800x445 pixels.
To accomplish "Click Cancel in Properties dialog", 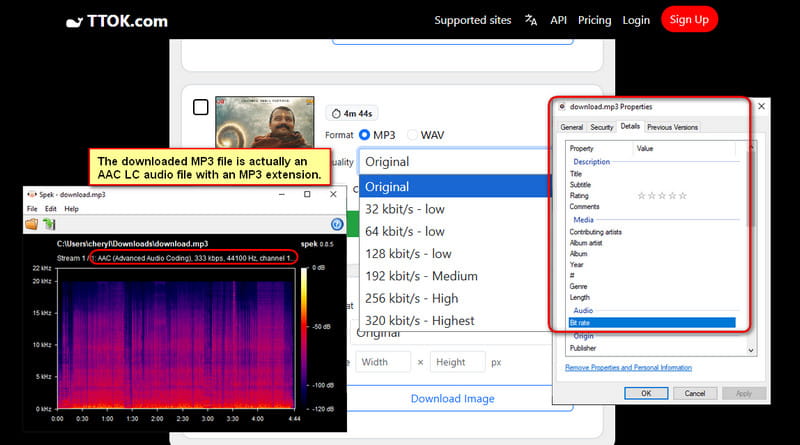I will [x=695, y=393].
